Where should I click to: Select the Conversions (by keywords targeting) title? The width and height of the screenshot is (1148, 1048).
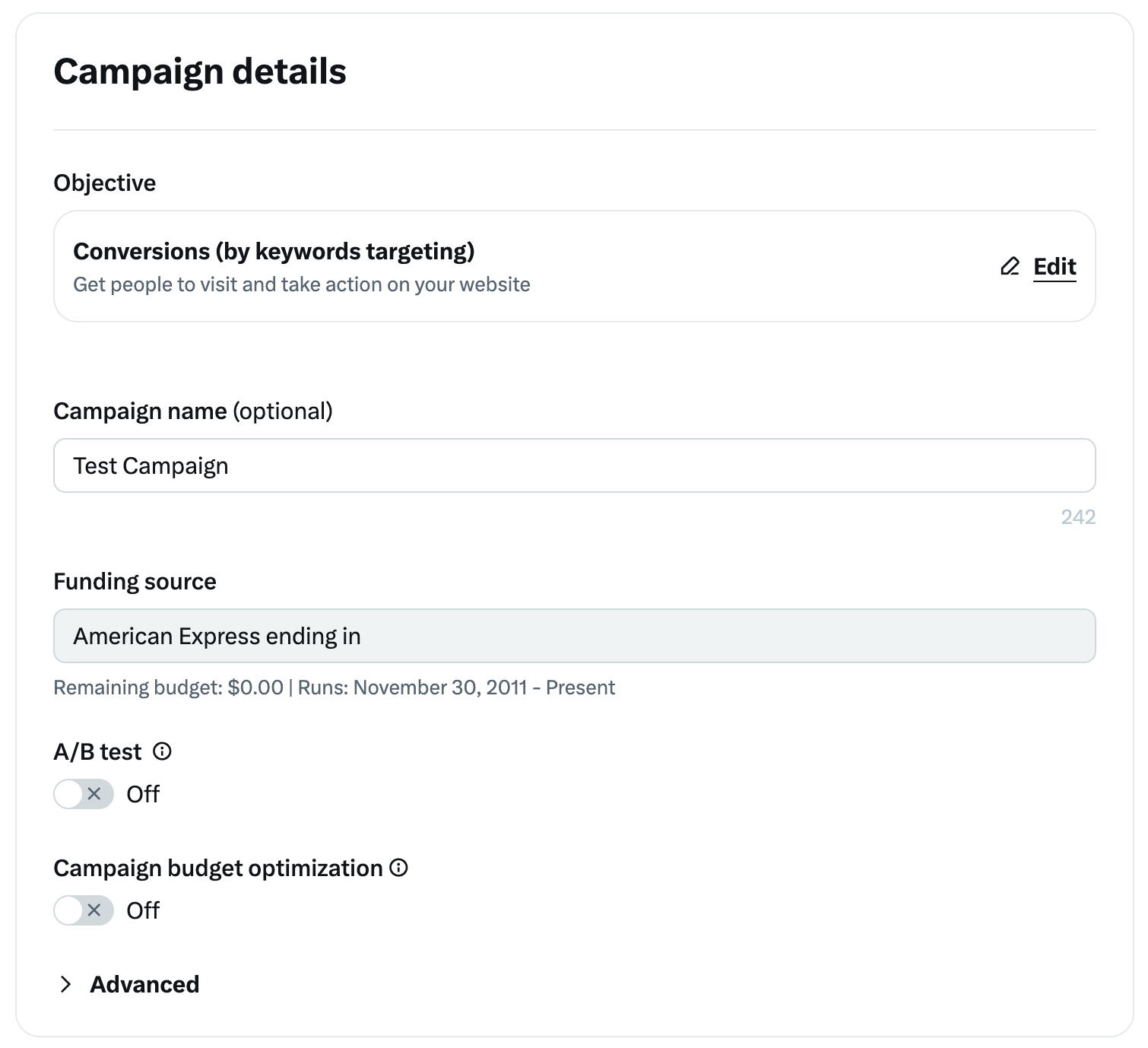[x=274, y=251]
